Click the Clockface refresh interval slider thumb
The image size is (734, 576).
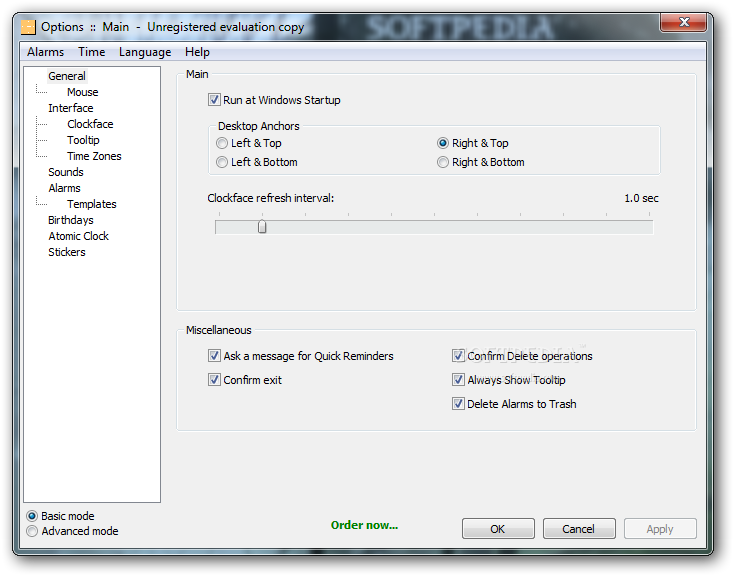pos(262,226)
